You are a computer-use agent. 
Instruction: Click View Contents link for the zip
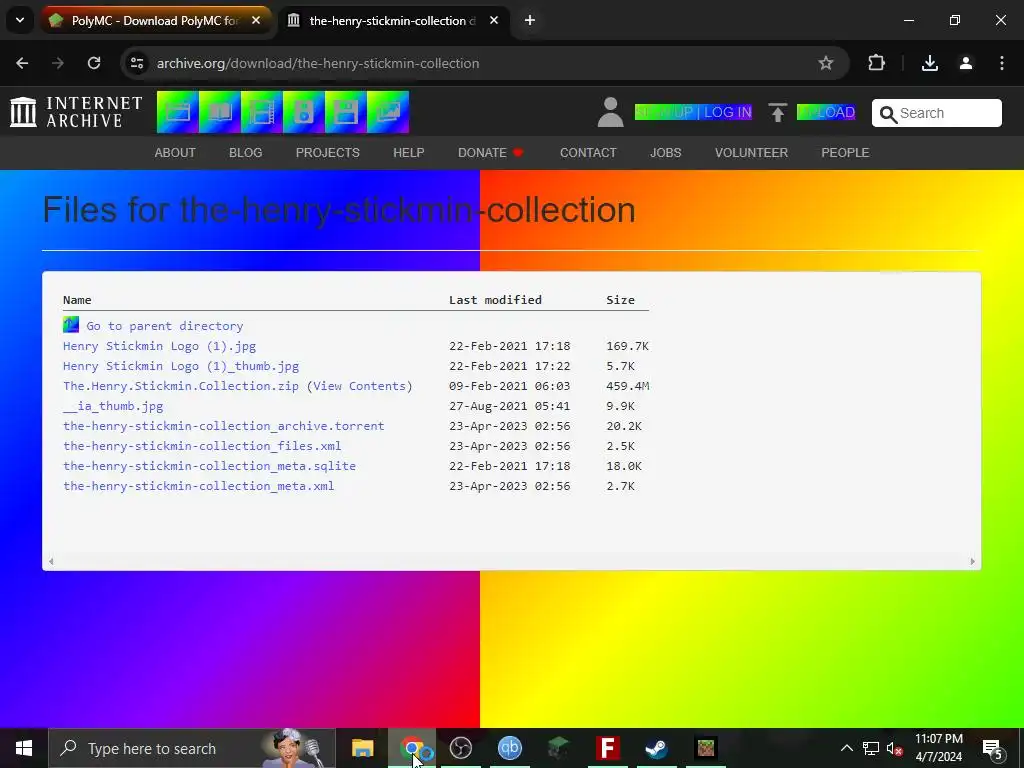359,386
